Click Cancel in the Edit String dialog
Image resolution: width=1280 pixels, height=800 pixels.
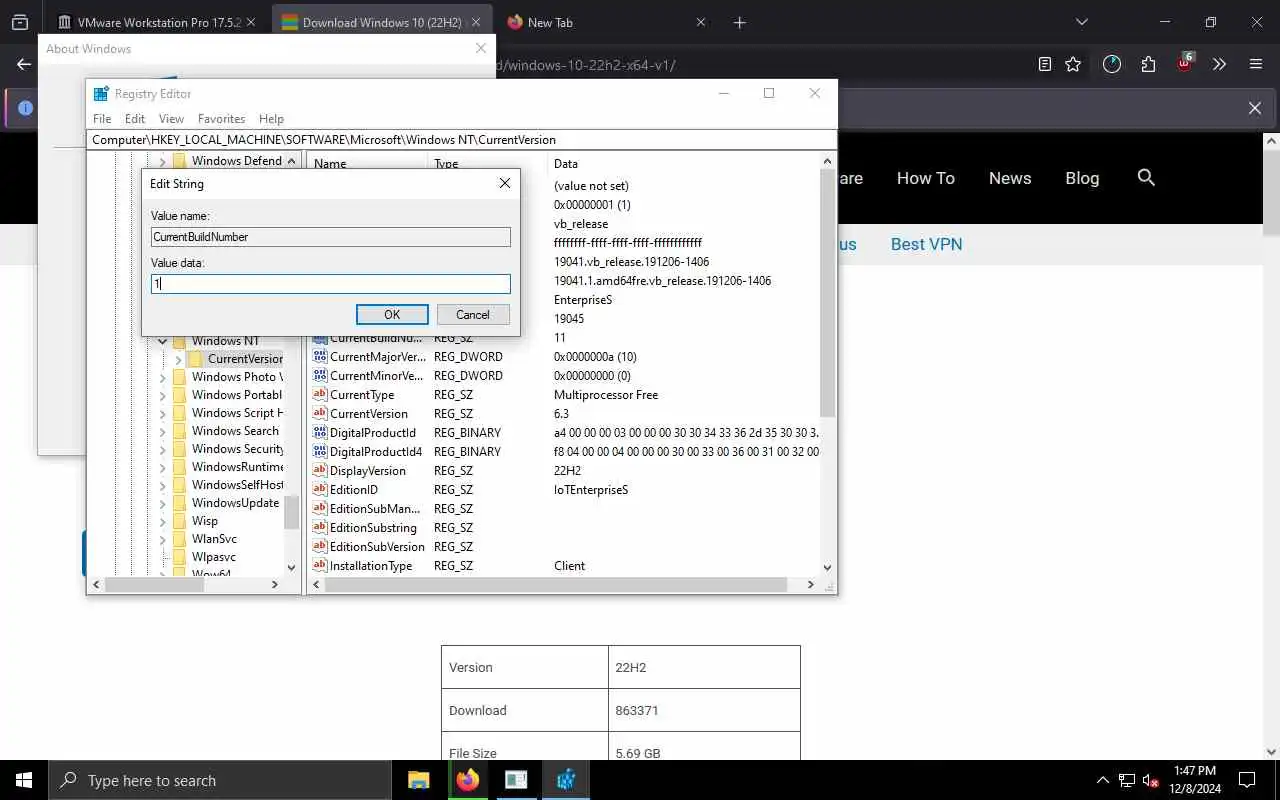pos(473,314)
